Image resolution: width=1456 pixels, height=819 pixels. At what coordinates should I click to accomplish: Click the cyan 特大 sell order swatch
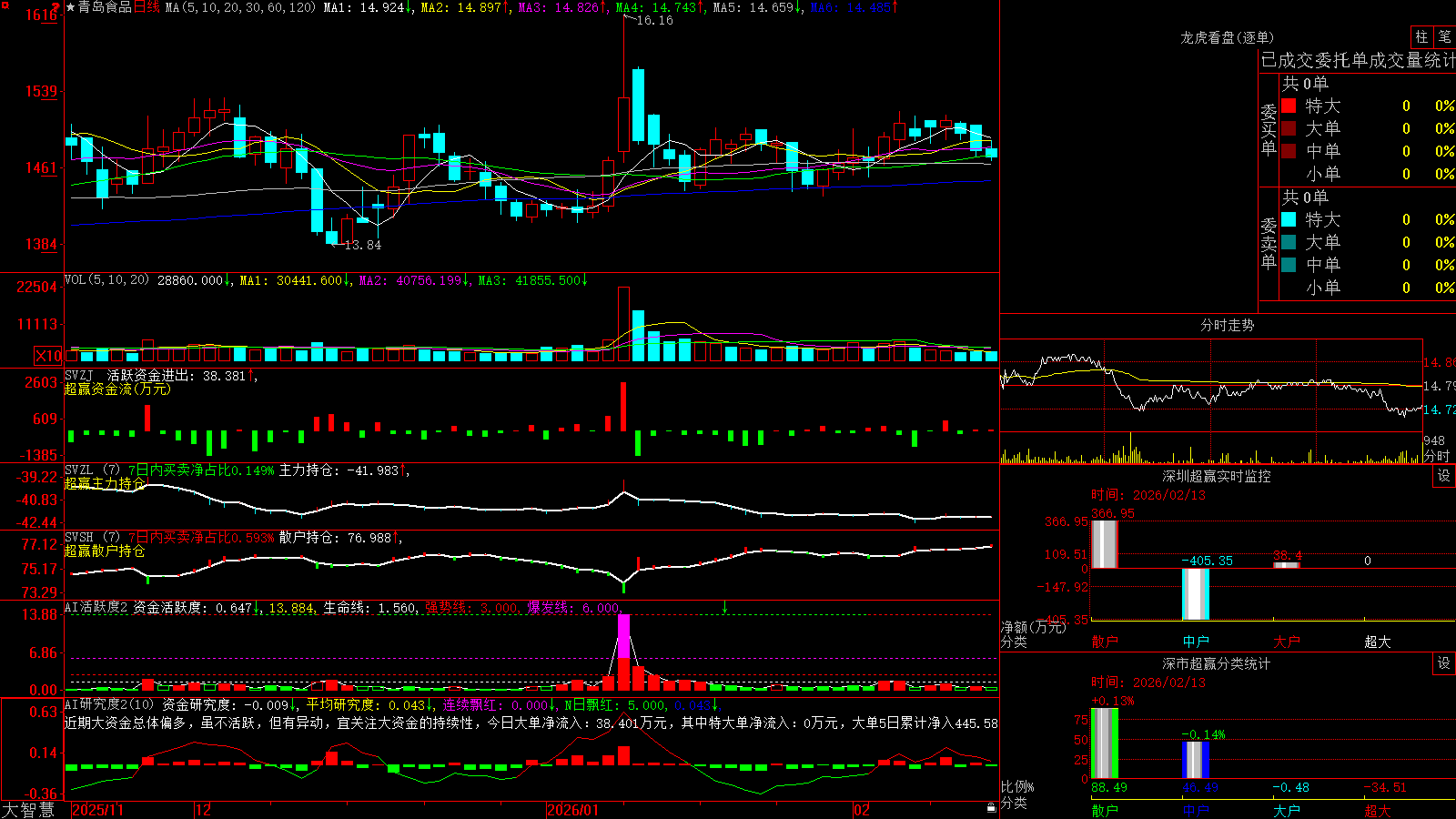pos(1289,219)
